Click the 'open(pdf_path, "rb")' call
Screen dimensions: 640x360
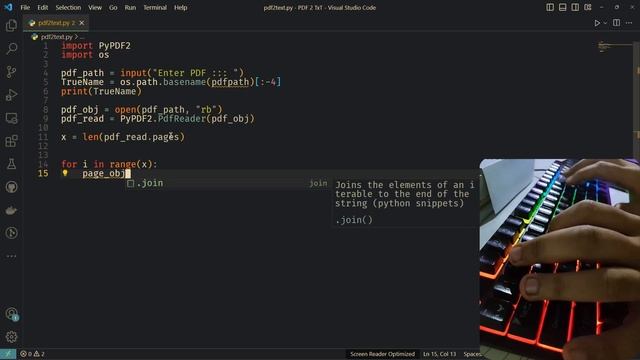(168, 109)
